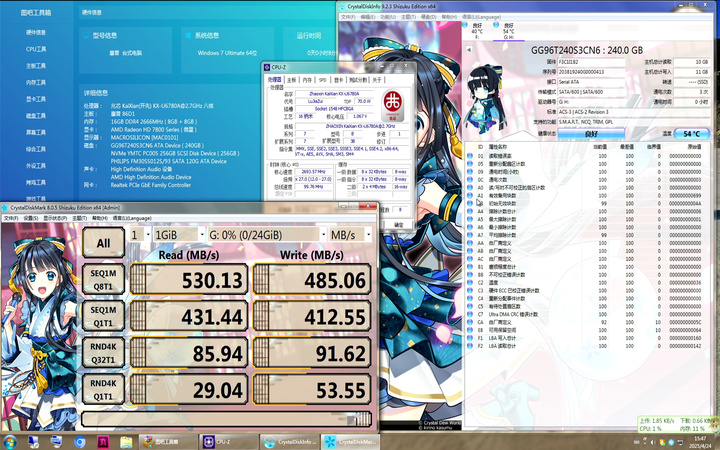Image resolution: width=720 pixels, height=450 pixels.
Task: Click the CrystalDiskMark taskbar button
Action: [x=349, y=442]
